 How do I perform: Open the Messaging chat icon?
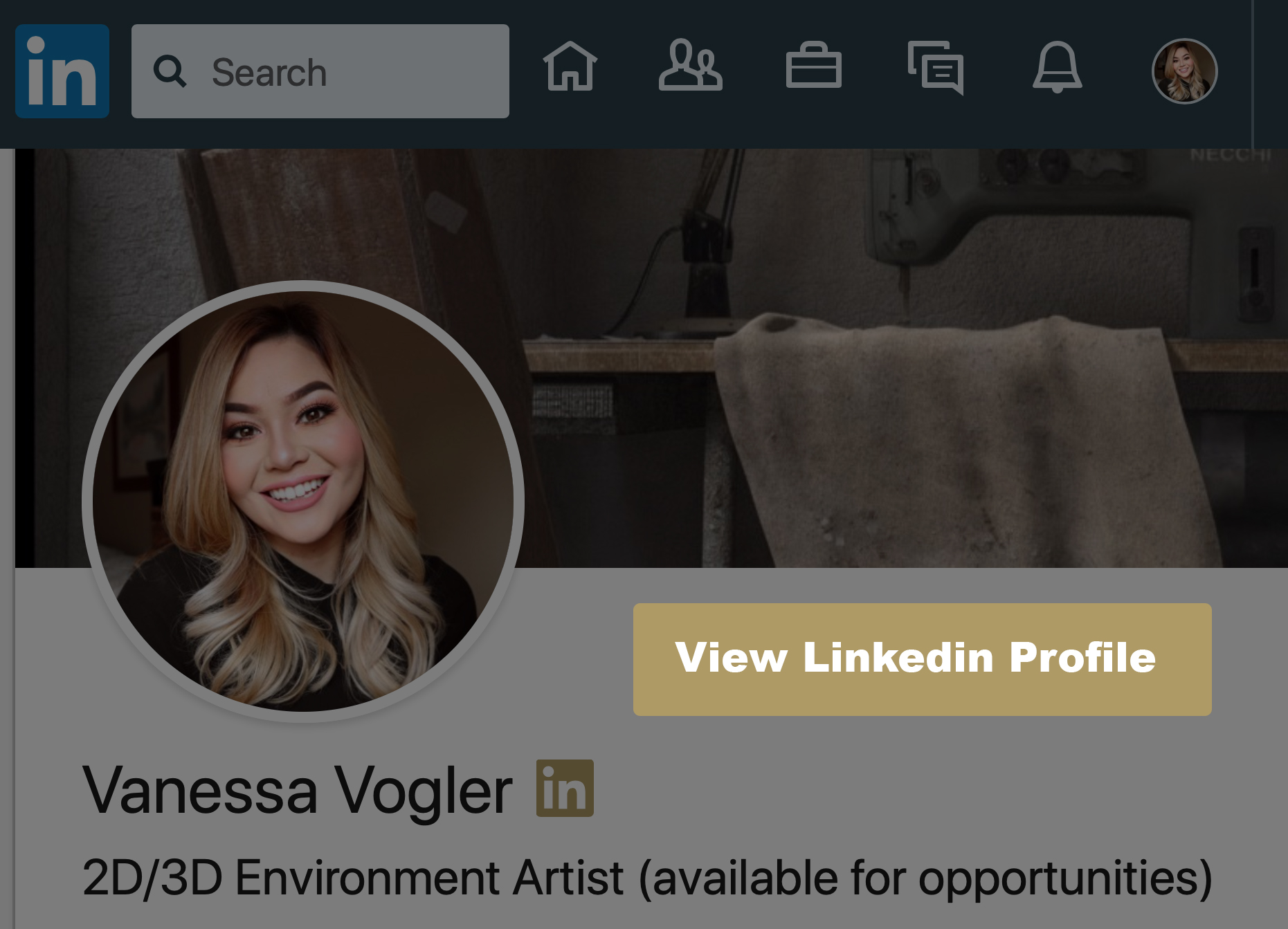click(936, 68)
